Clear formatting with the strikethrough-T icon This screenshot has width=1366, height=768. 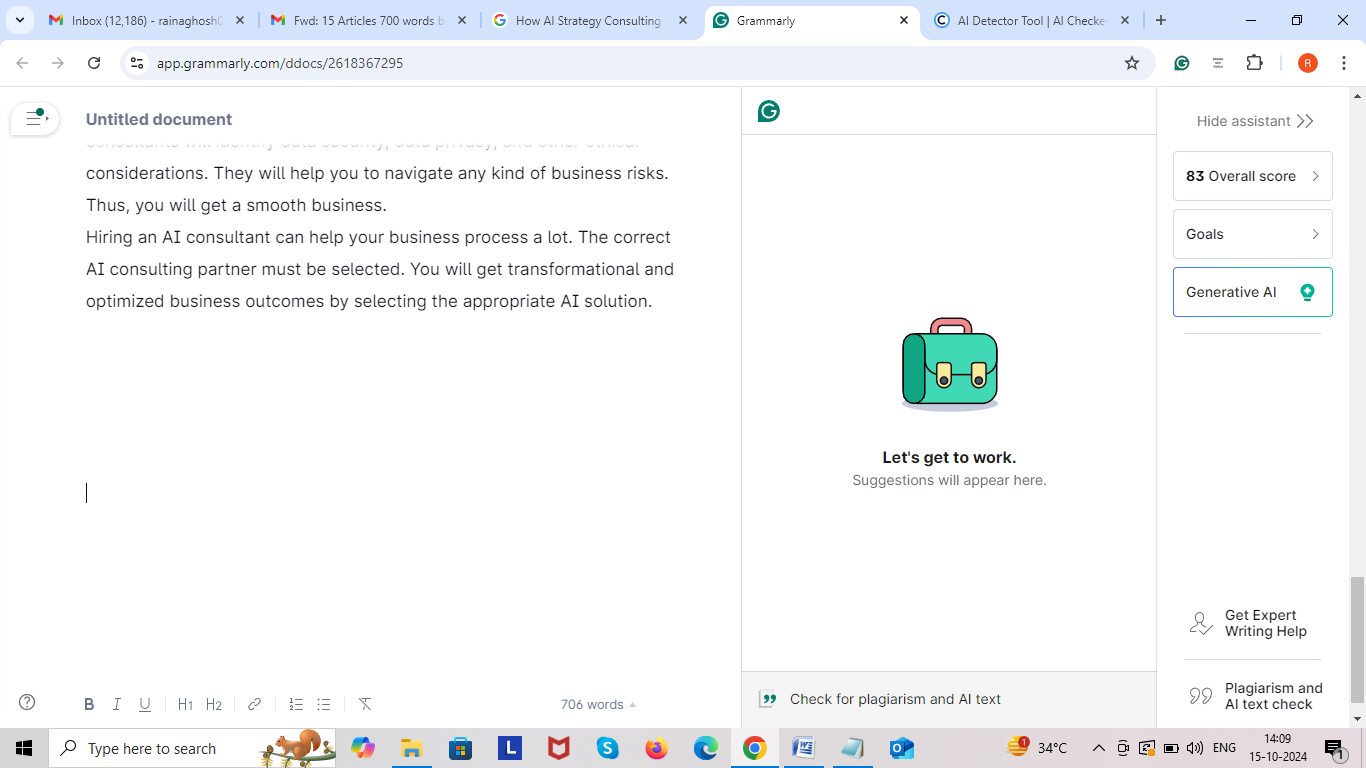click(x=365, y=704)
